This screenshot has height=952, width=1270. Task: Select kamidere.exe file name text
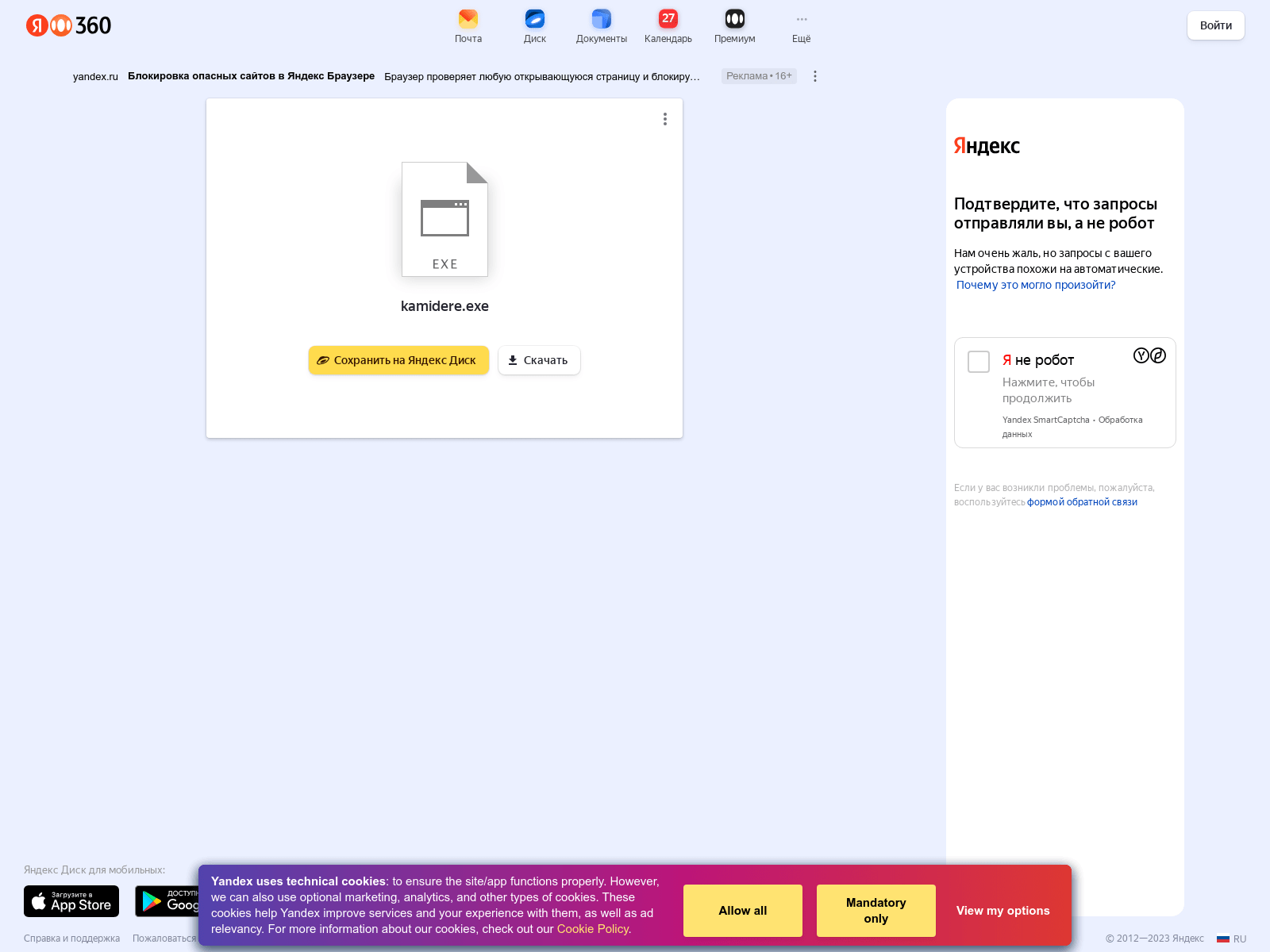444,306
